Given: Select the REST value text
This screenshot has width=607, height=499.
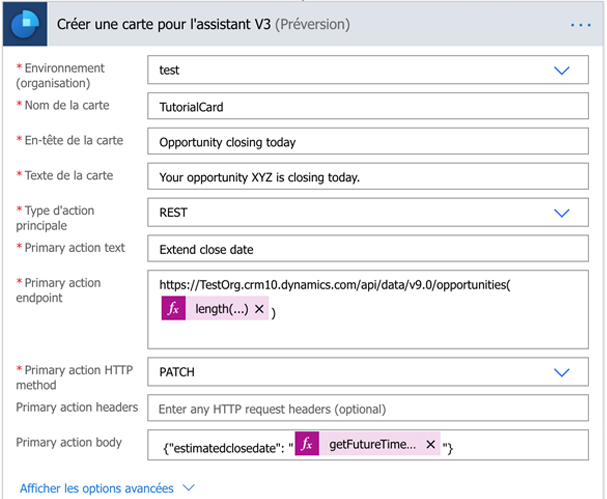Looking at the screenshot, I should (x=173, y=213).
